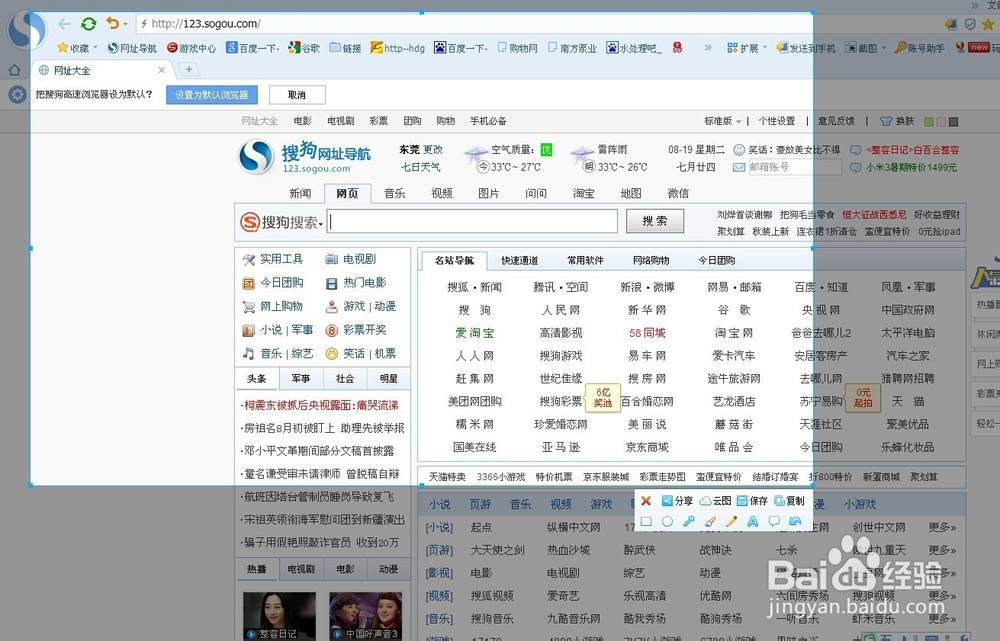The width and height of the screenshot is (1000, 641).
Task: Select the rectangle drawing tool
Action: pos(646,521)
